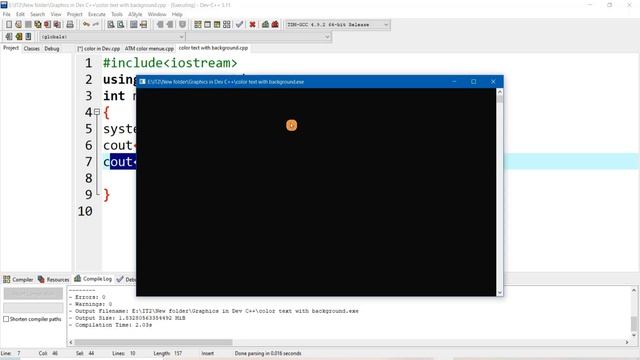Image resolution: width=640 pixels, height=360 pixels.
Task: Click the Unindent toolbar icon
Action: [170, 24]
